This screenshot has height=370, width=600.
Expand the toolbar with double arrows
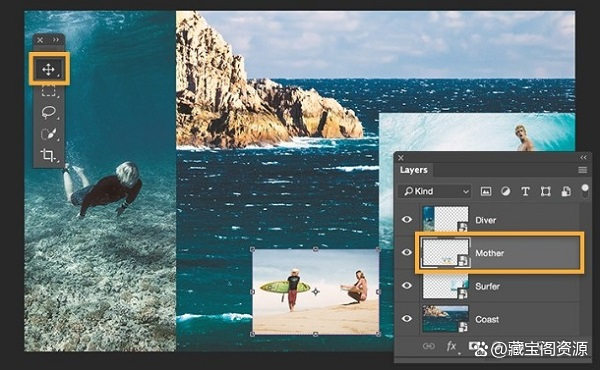(x=56, y=40)
